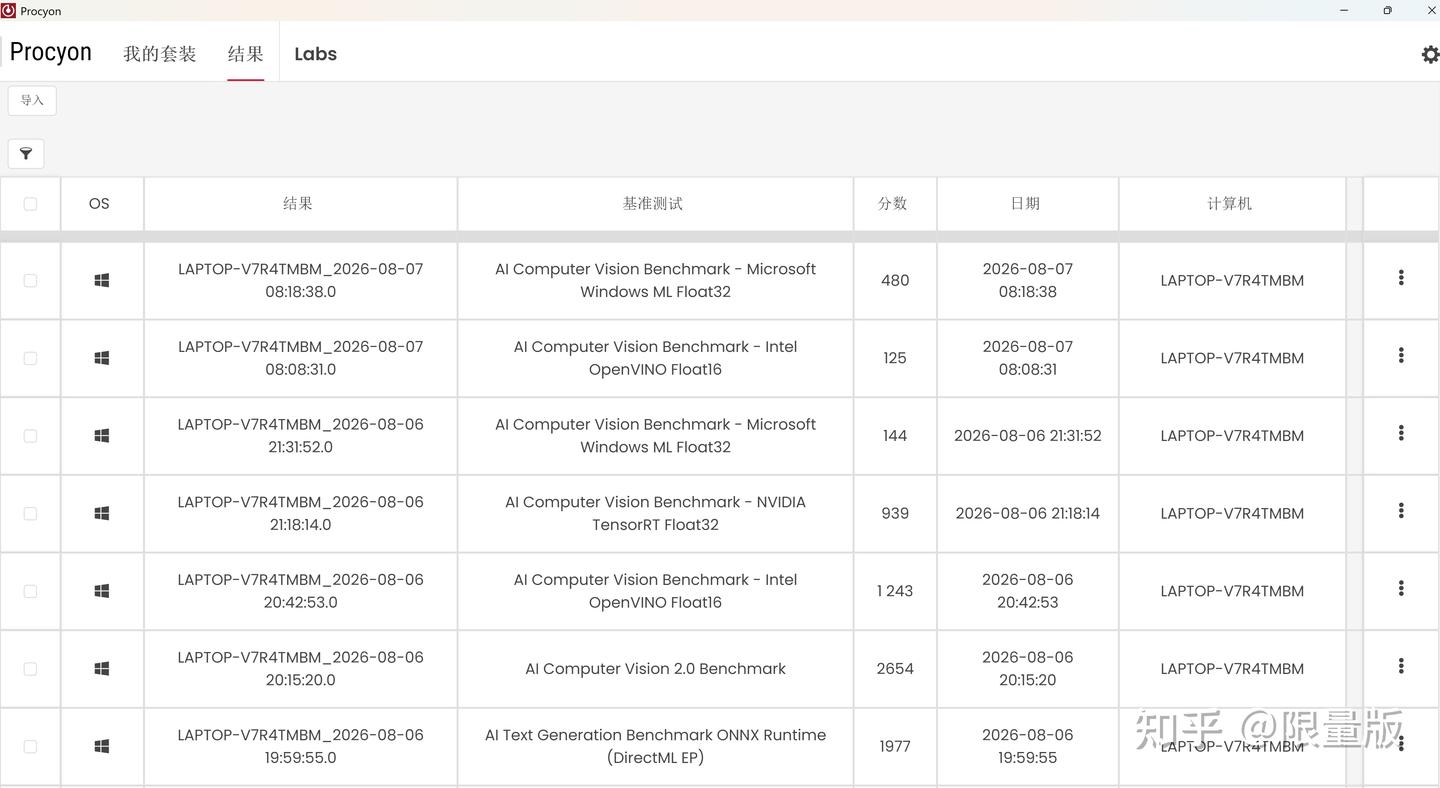Click the 基准测试 column header
Viewport: 1440px width, 788px height.
pos(653,204)
